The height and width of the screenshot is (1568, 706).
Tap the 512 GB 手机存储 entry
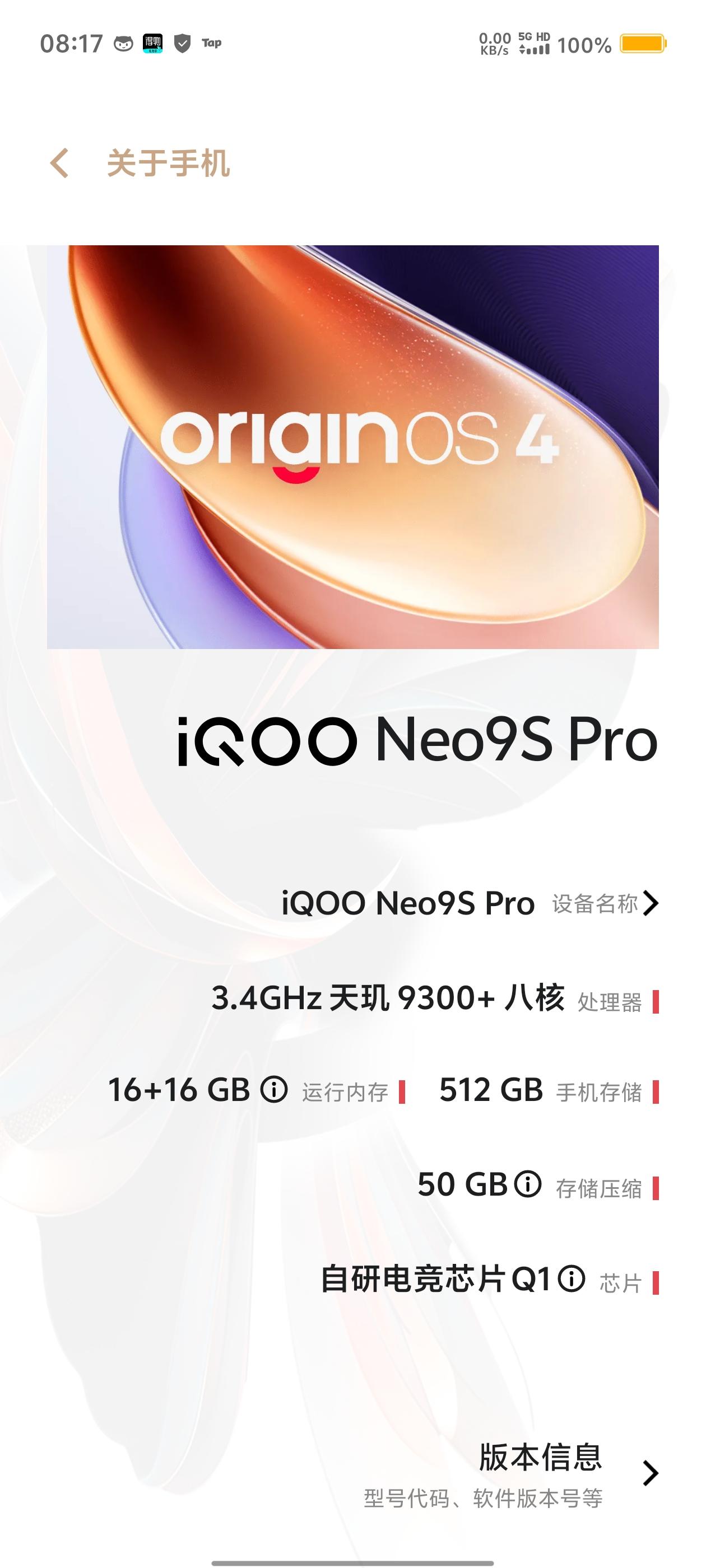(x=549, y=1090)
